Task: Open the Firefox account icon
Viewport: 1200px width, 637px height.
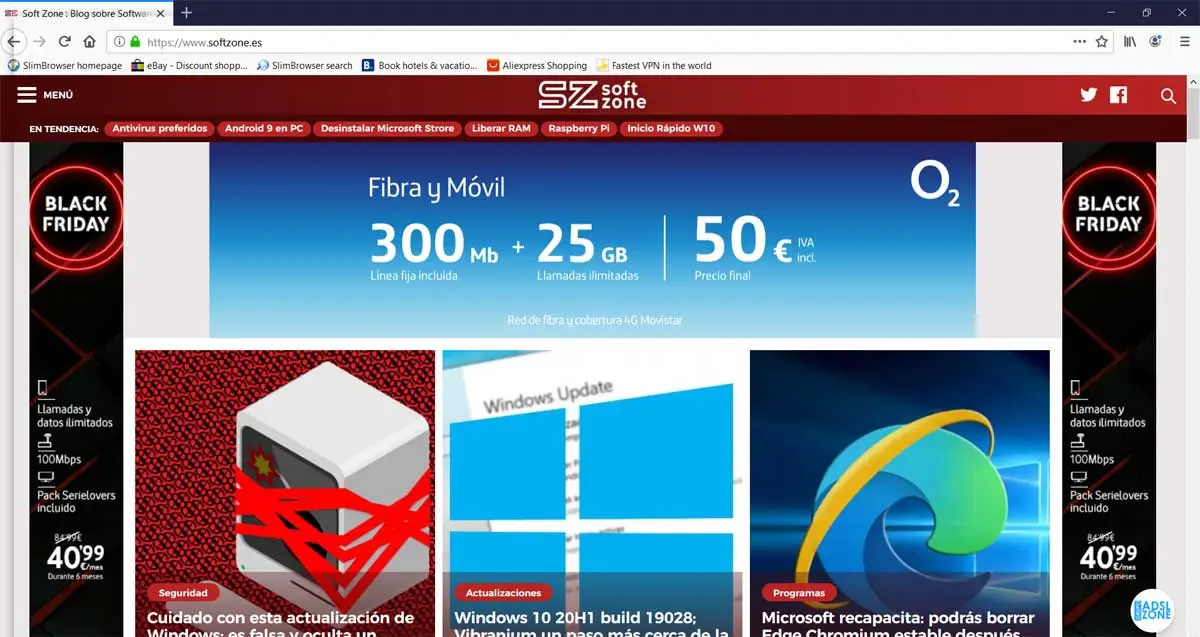Action: tap(1155, 42)
